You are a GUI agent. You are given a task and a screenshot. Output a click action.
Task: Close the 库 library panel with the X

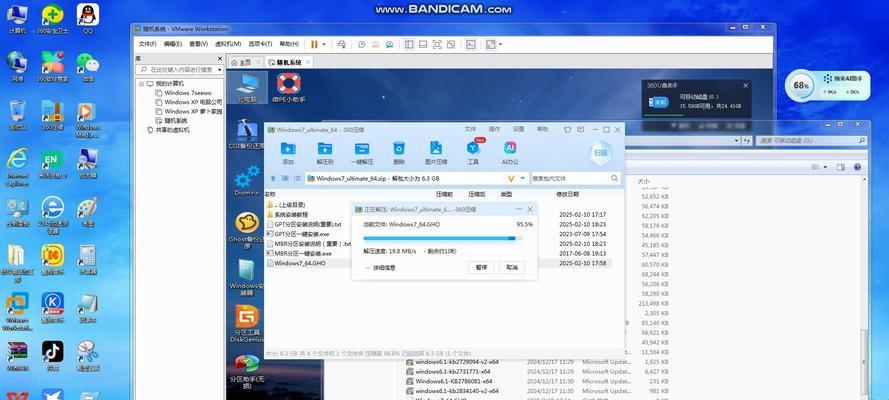[219, 58]
